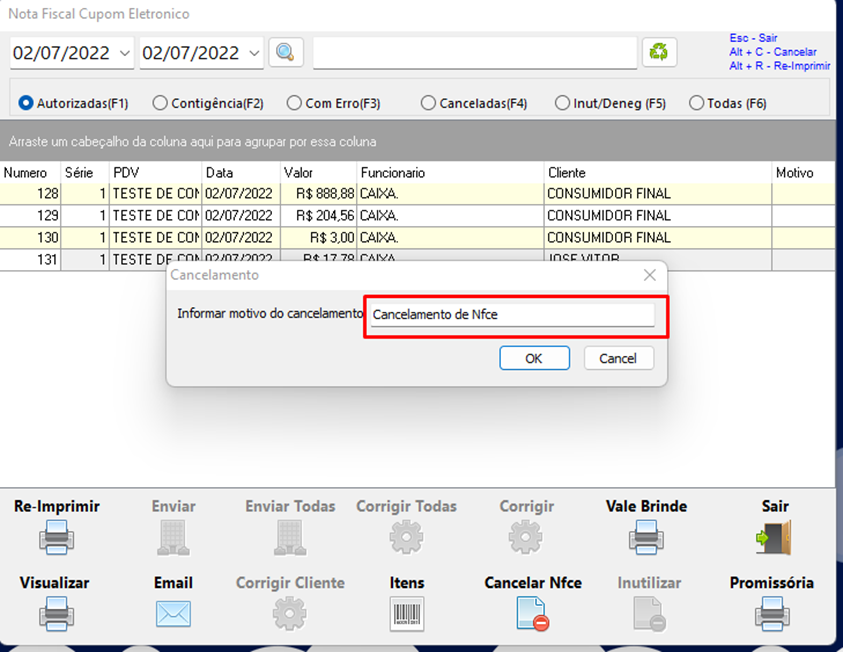This screenshot has height=652, width=843.
Task: Open Email via envelope icon
Action: pyautogui.click(x=173, y=614)
